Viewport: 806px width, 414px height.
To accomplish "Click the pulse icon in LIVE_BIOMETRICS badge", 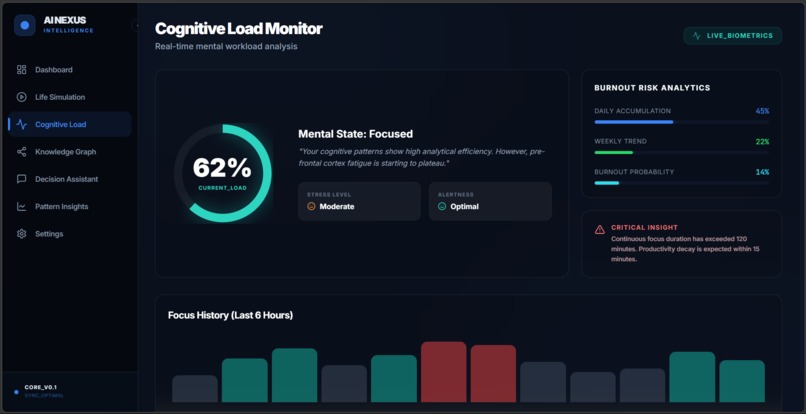I will (697, 36).
